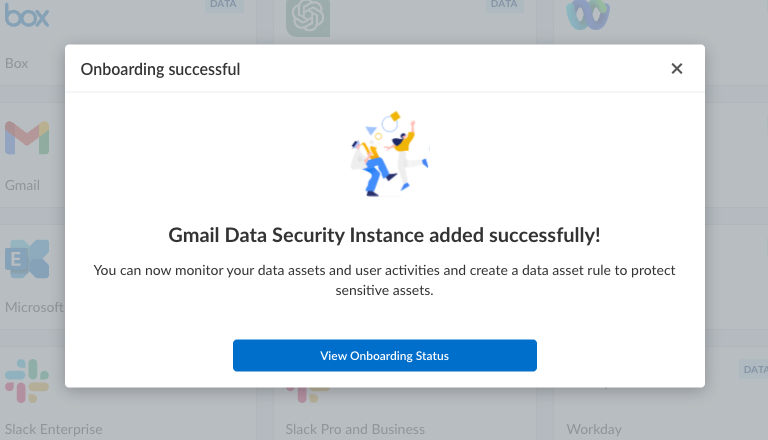Select the Workday app label
Viewport: 768px width, 440px height.
point(594,429)
